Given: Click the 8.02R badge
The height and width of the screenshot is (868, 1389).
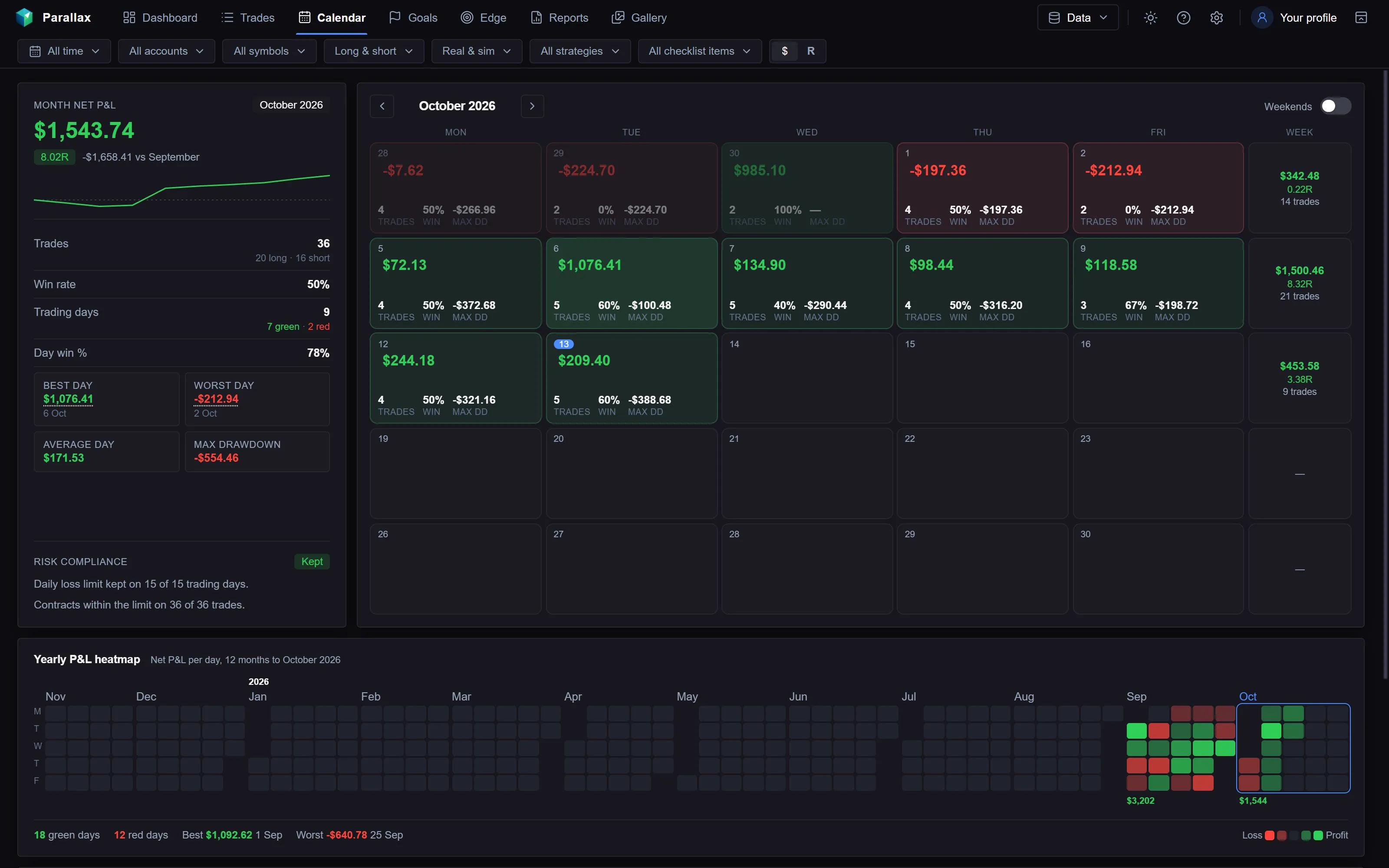Looking at the screenshot, I should tap(55, 157).
